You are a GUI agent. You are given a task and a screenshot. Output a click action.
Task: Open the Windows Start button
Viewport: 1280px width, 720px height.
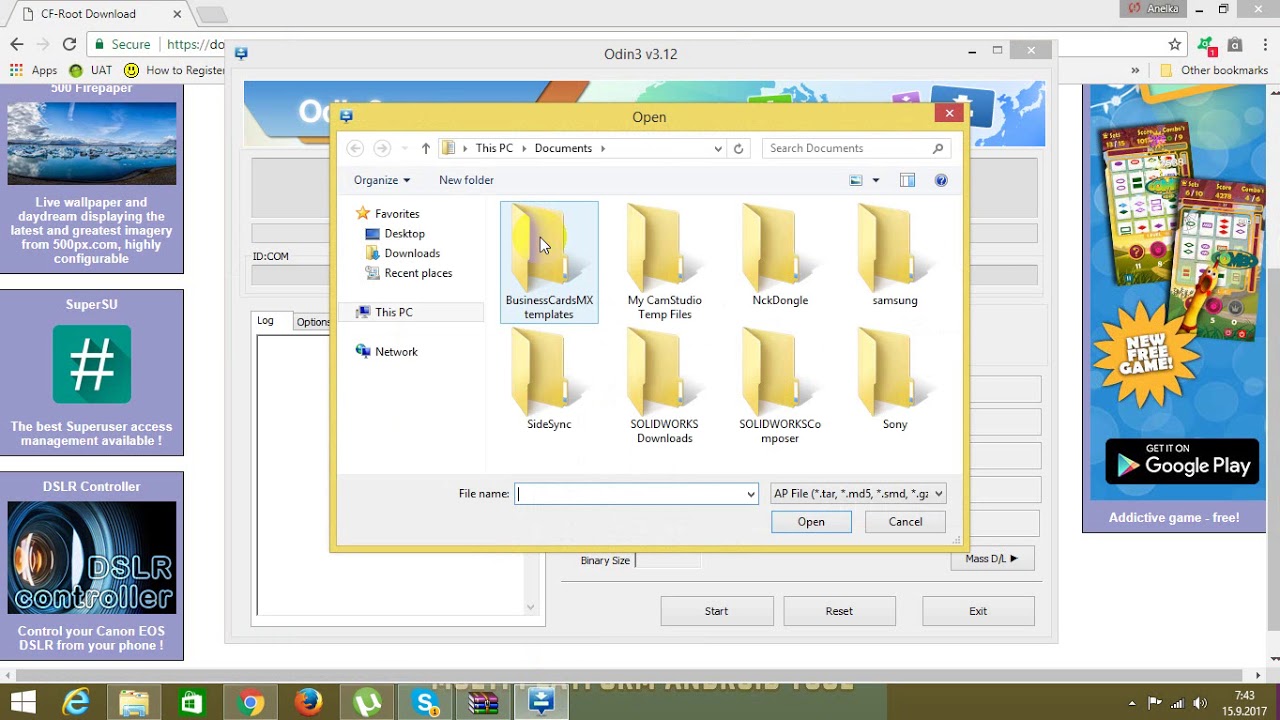point(22,703)
